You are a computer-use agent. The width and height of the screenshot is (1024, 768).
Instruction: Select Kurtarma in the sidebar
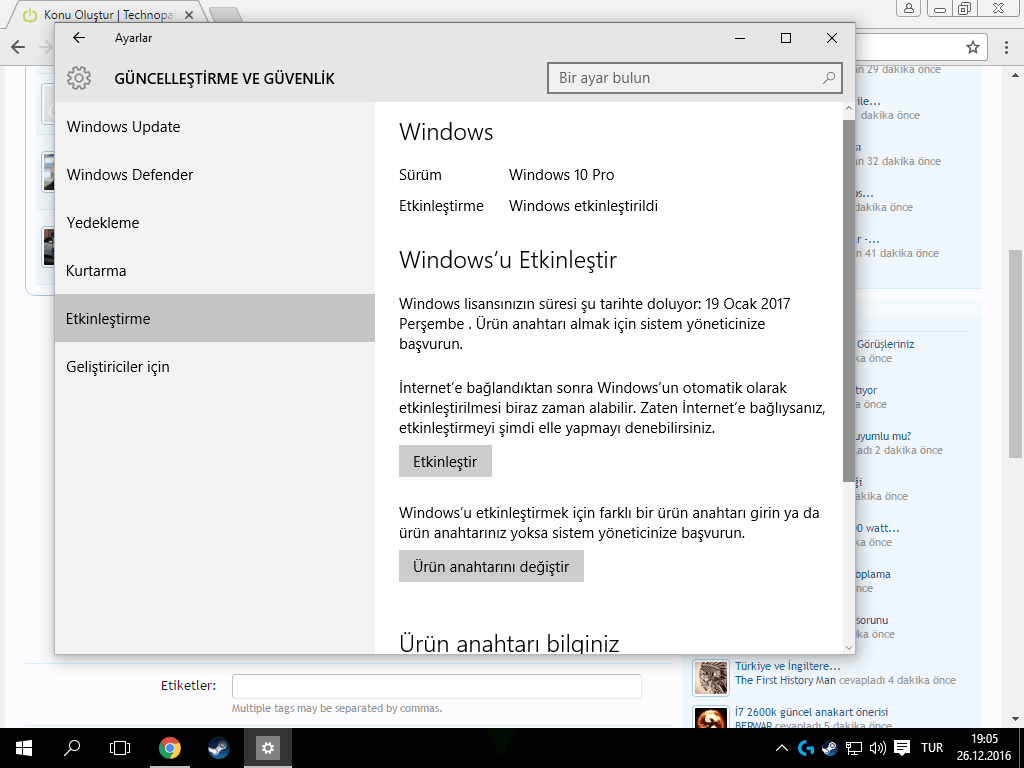tap(215, 270)
